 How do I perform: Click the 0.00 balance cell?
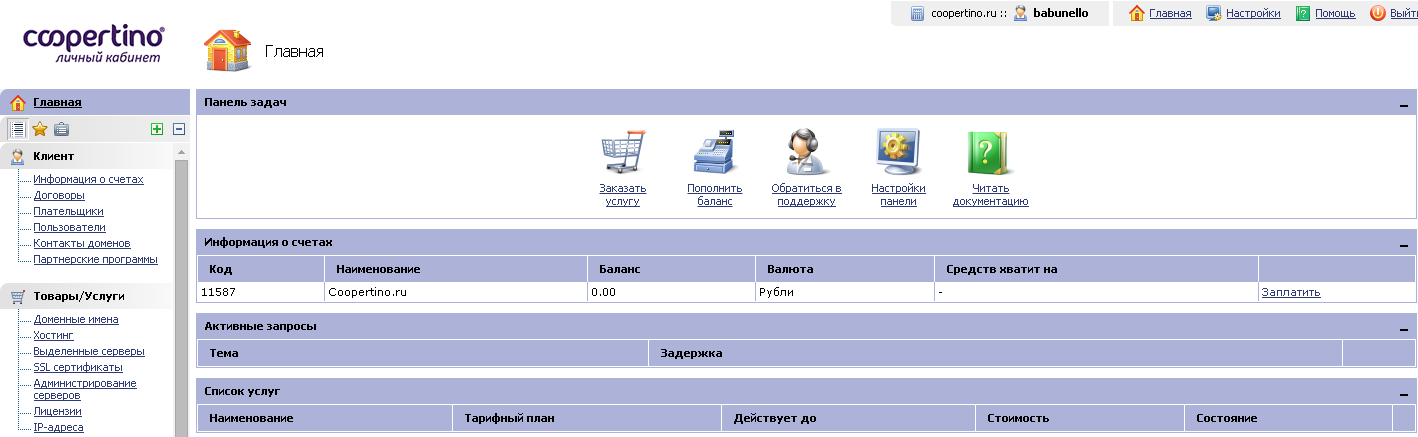tap(671, 292)
